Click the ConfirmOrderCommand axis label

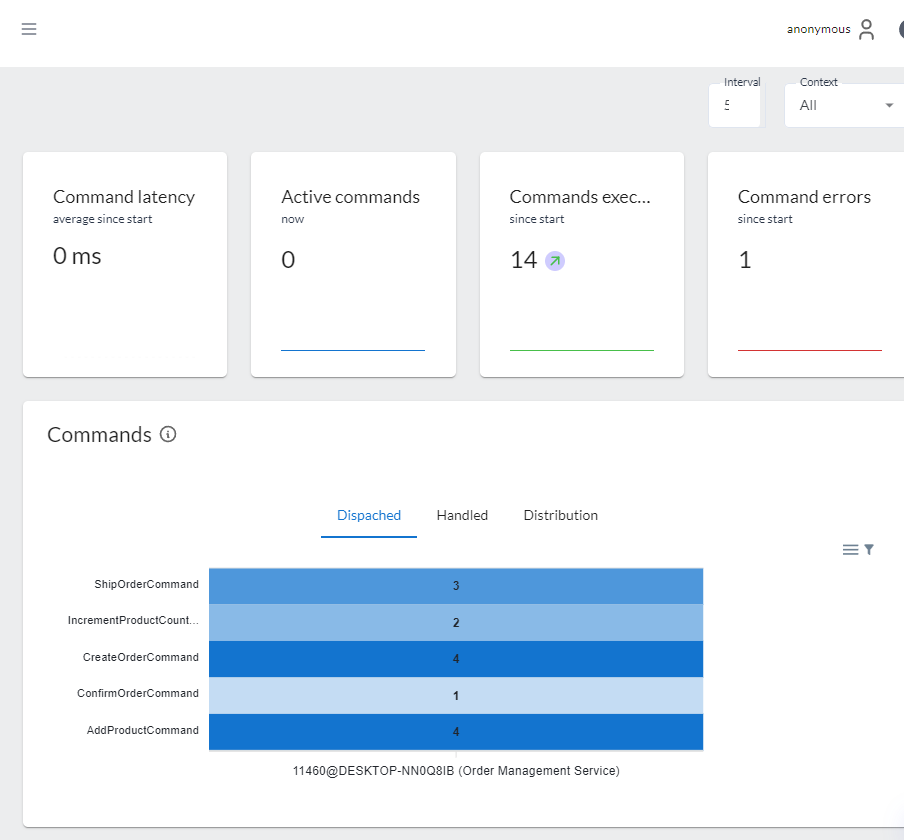click(138, 693)
